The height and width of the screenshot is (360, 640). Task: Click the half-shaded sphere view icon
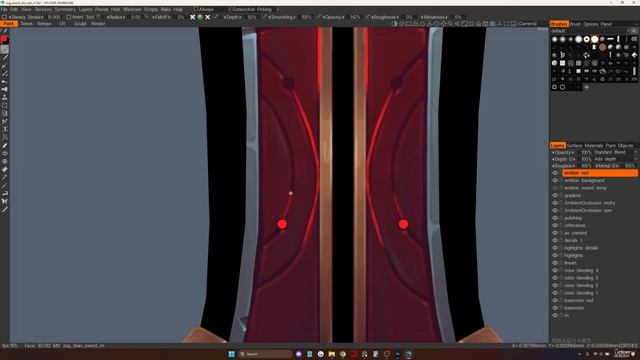[x=394, y=24]
